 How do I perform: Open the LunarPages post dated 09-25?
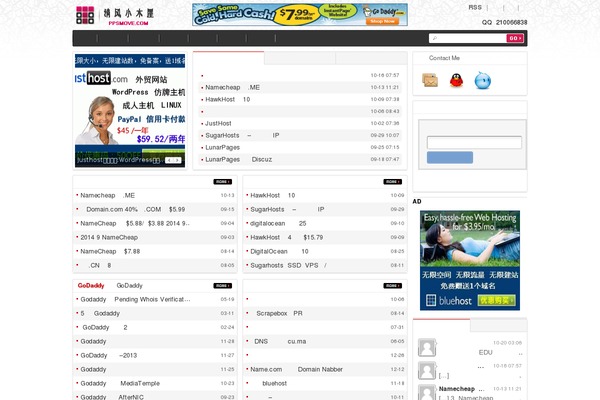coord(222,147)
